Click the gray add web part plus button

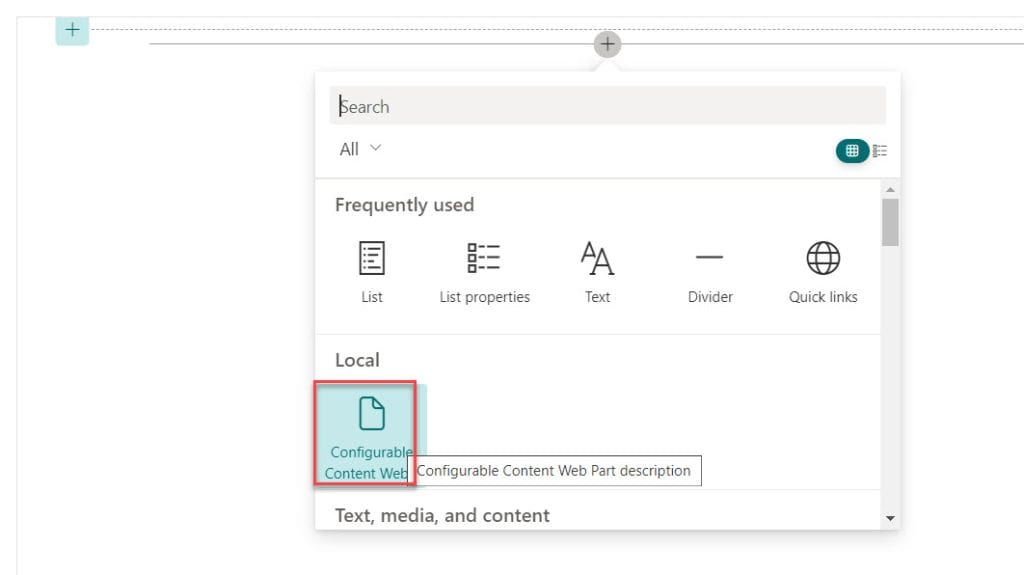point(607,44)
